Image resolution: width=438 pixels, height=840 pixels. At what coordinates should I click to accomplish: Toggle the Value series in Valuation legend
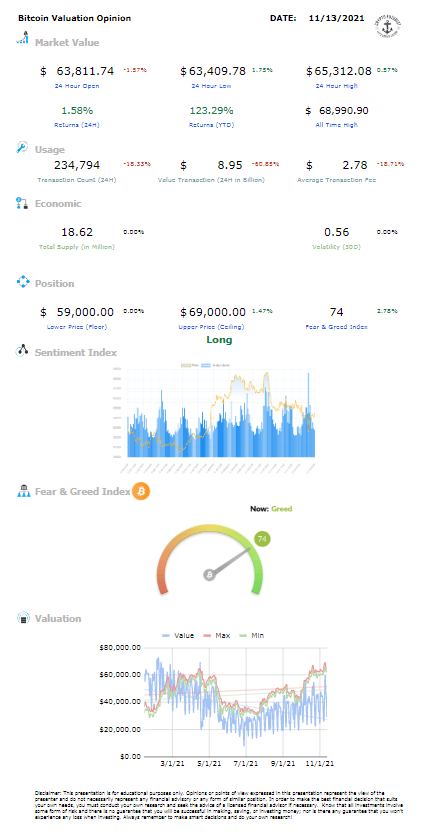click(x=178, y=635)
